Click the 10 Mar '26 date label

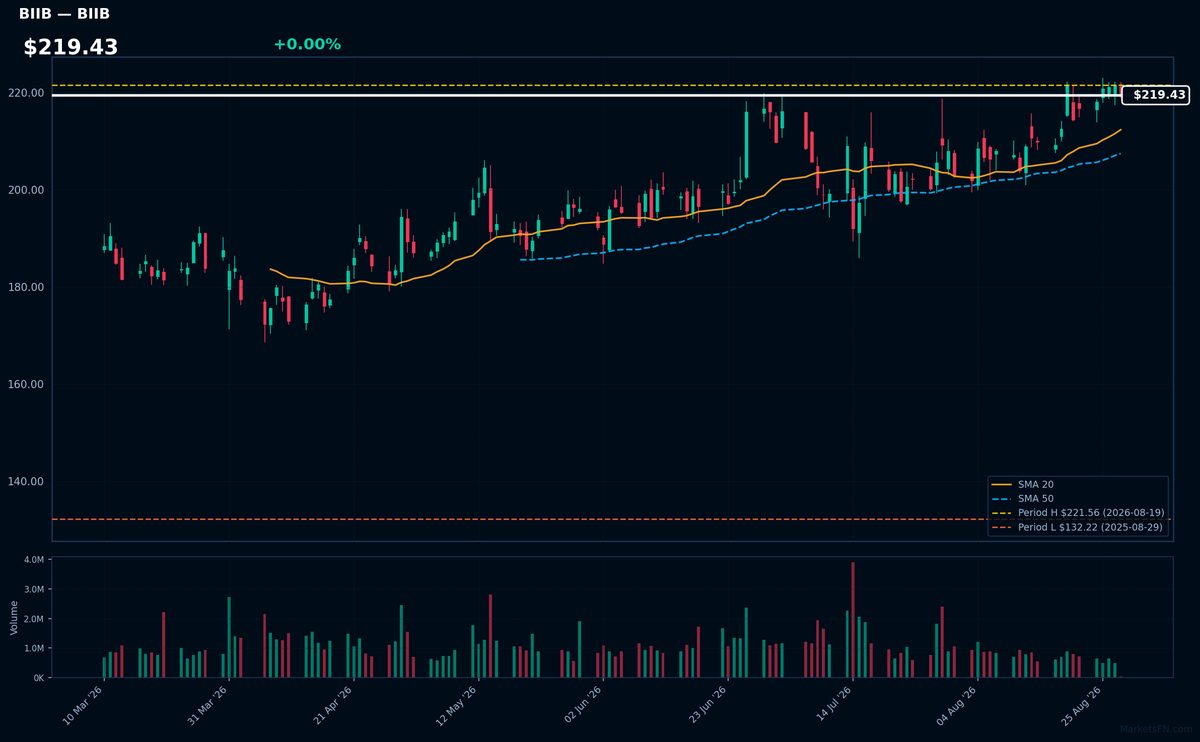83,705
